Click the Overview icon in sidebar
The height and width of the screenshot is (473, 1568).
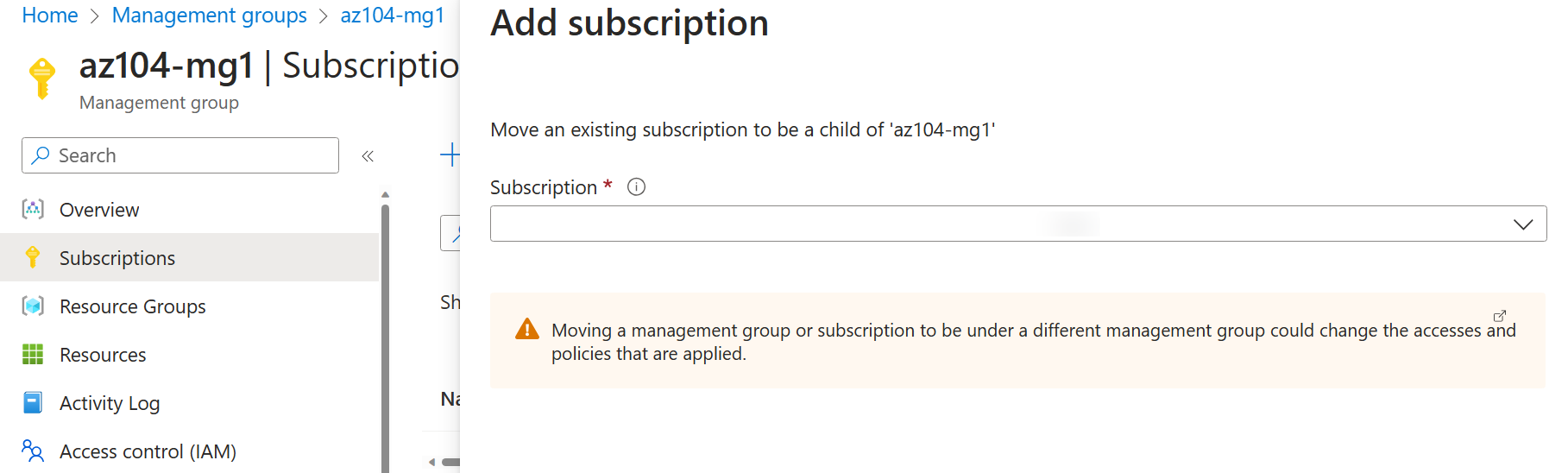point(33,209)
